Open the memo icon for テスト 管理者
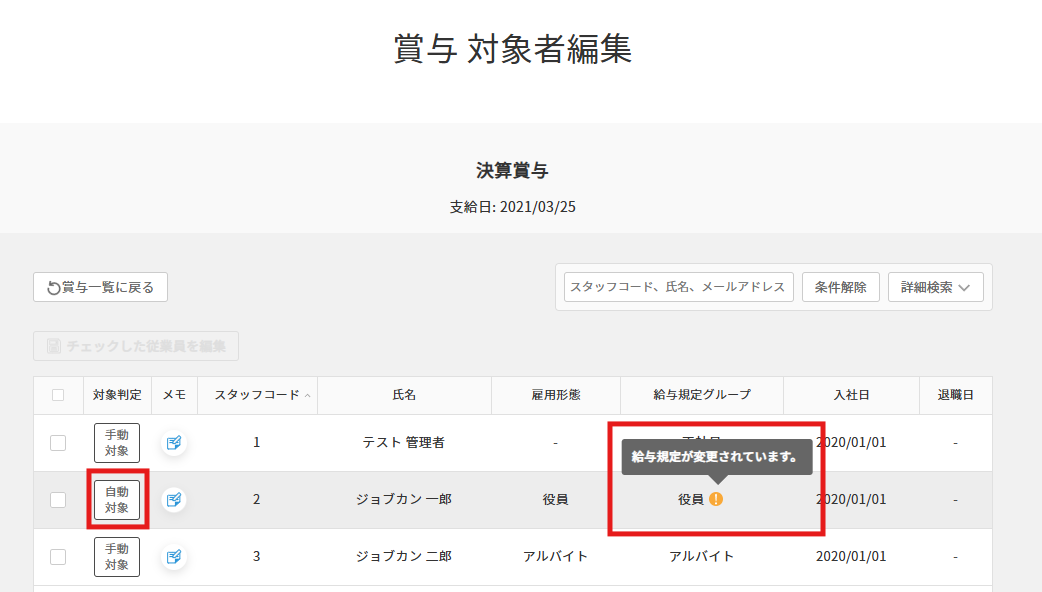The width and height of the screenshot is (1042, 592). click(x=173, y=442)
